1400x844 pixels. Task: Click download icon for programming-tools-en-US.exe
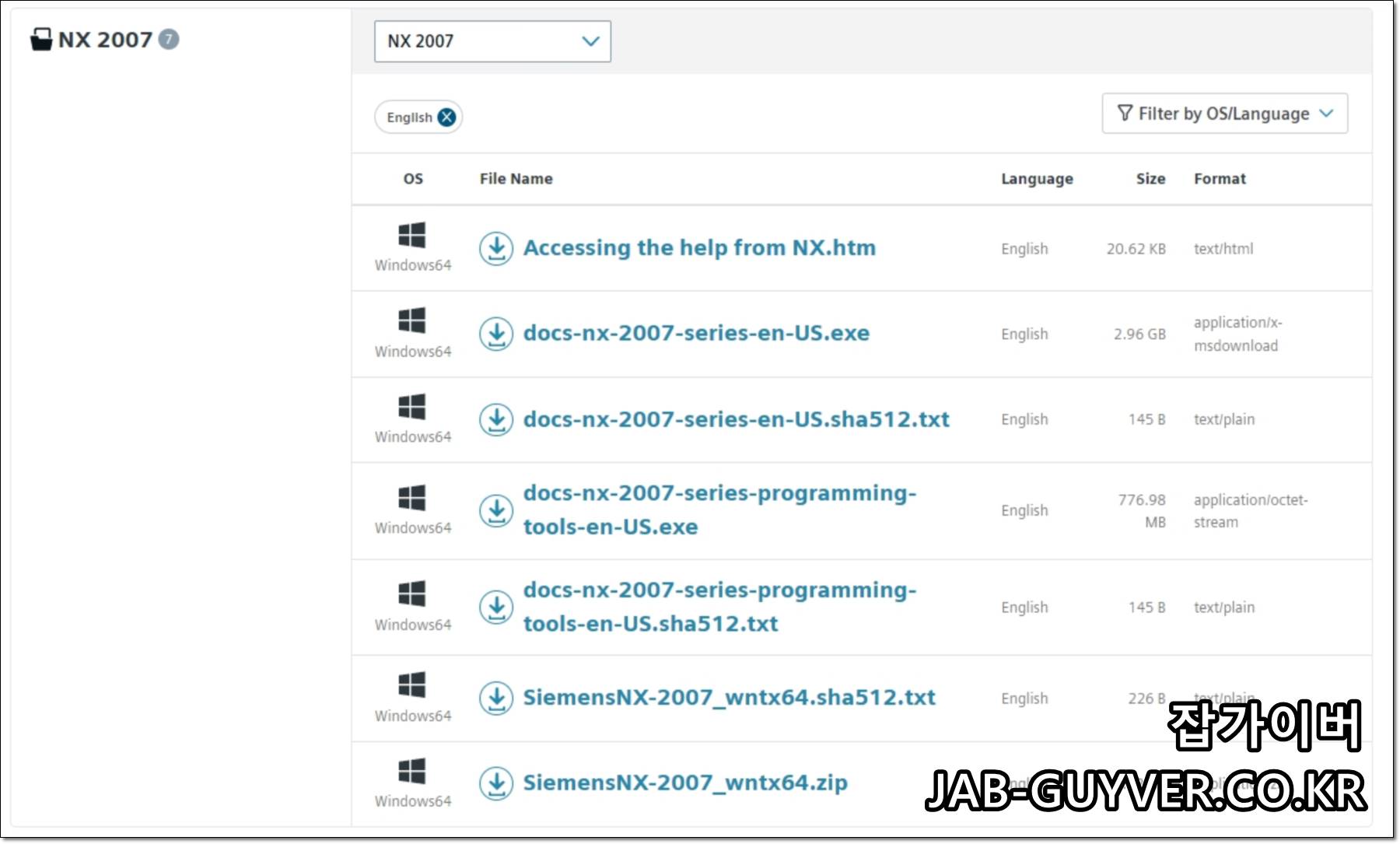(x=496, y=511)
